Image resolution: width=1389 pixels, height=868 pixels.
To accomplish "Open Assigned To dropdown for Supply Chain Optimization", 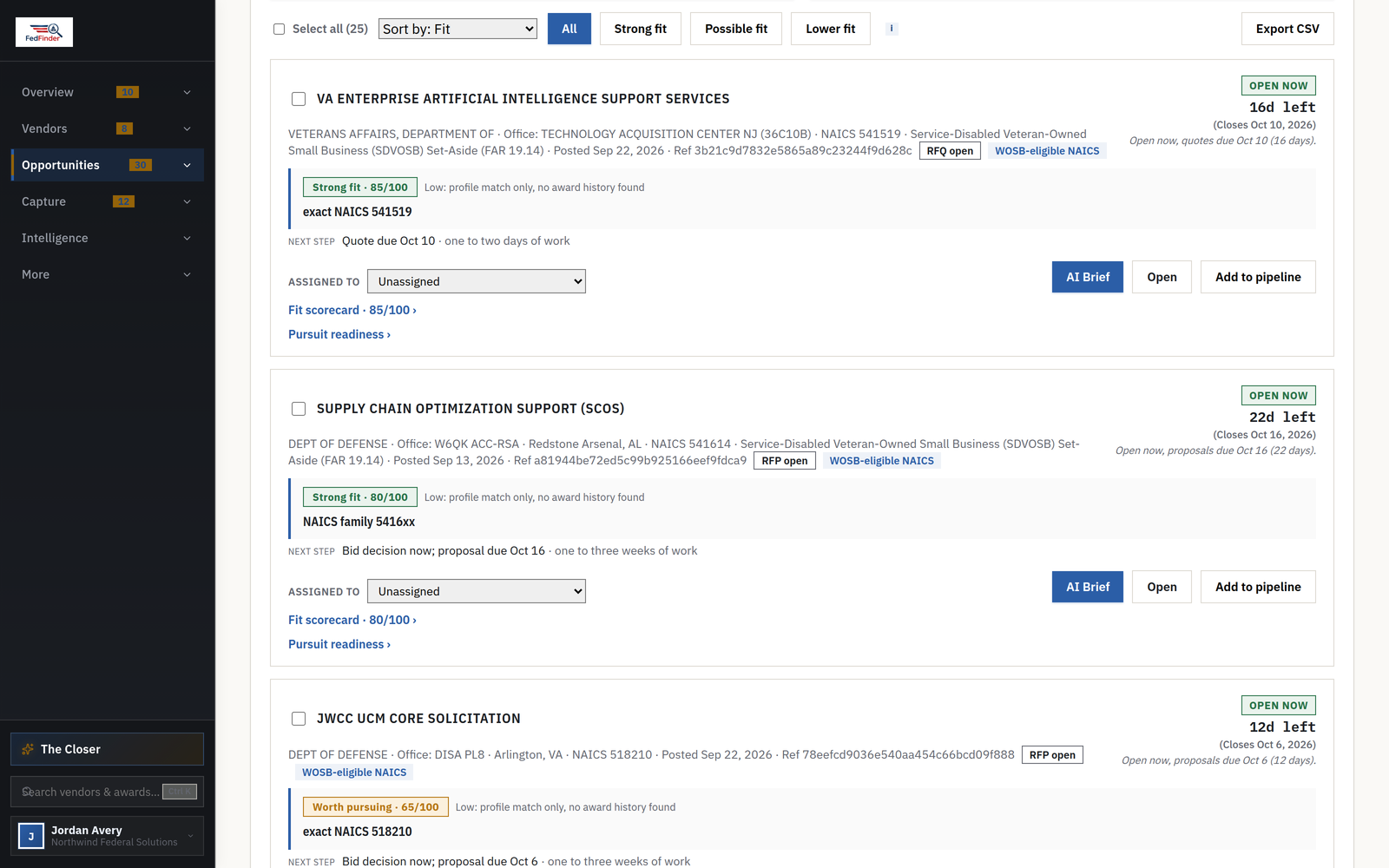I will click(x=477, y=591).
